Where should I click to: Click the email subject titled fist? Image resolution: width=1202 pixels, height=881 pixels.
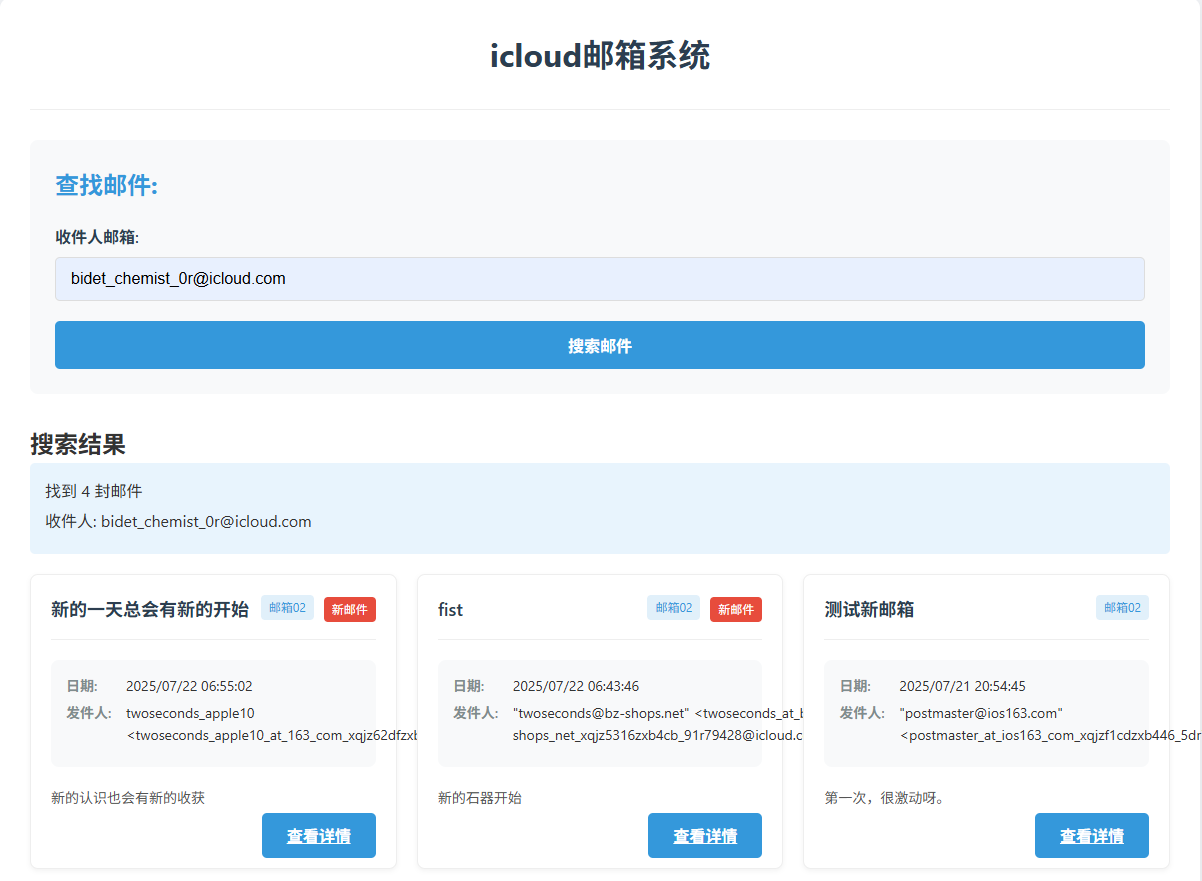click(451, 609)
